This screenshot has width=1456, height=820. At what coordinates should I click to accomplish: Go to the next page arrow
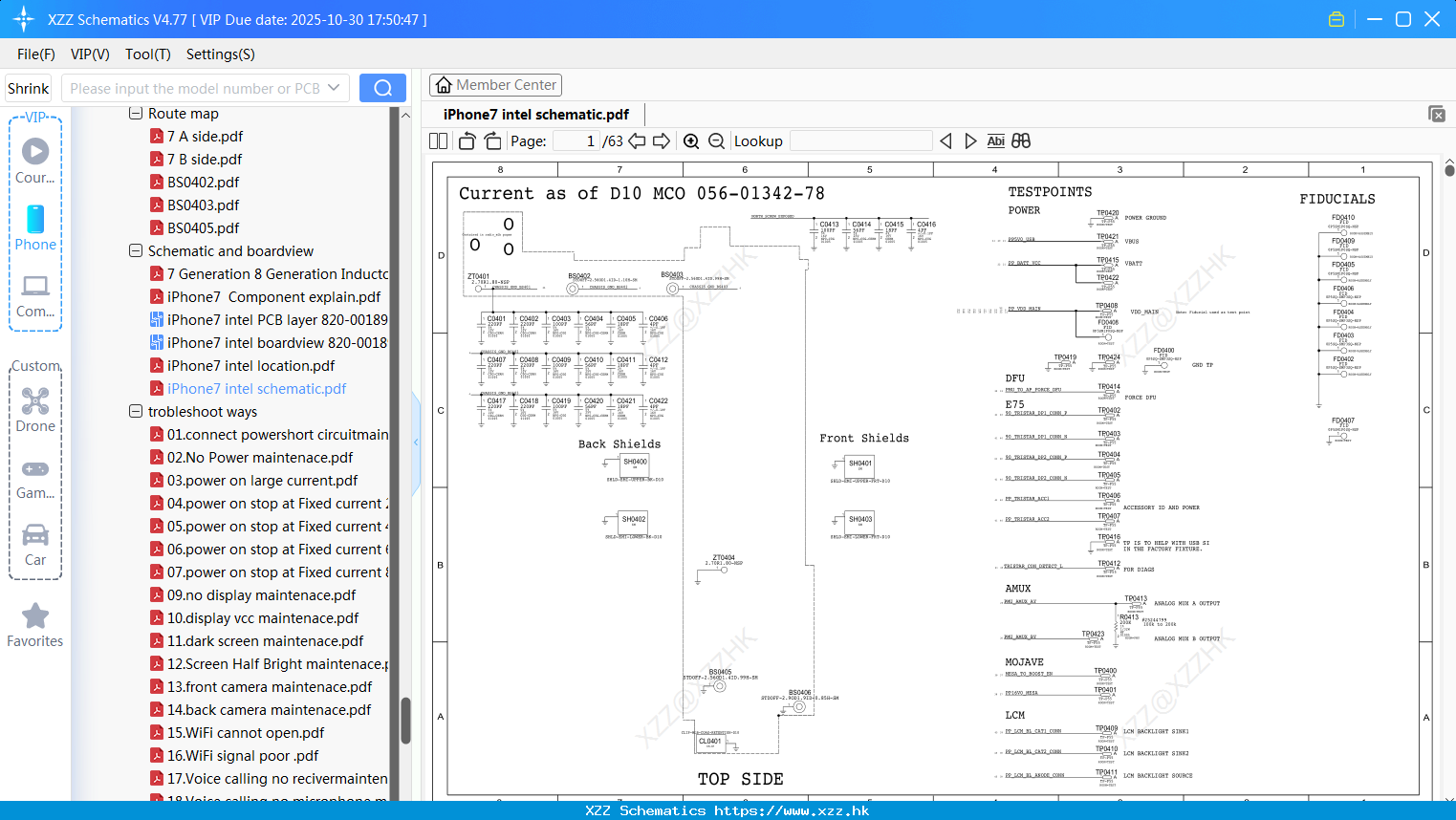click(x=662, y=141)
